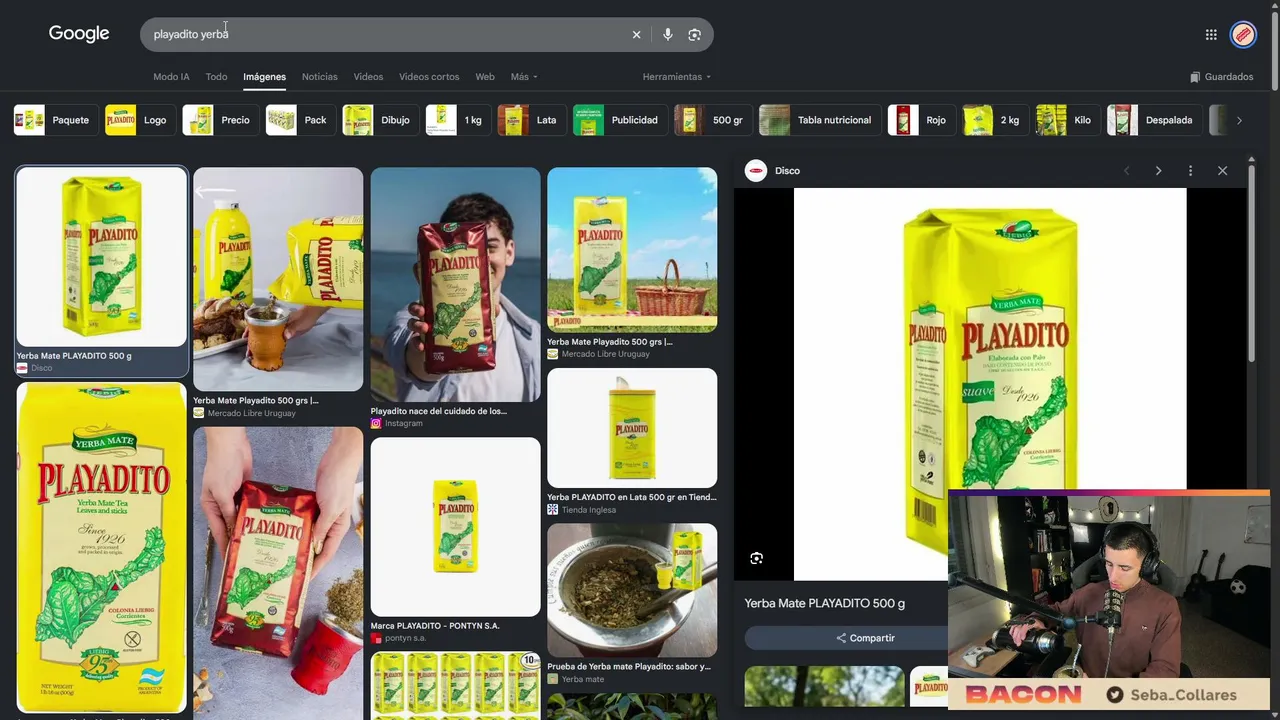Apply the Dibujo filter chip
1280x720 pixels.
(380, 120)
